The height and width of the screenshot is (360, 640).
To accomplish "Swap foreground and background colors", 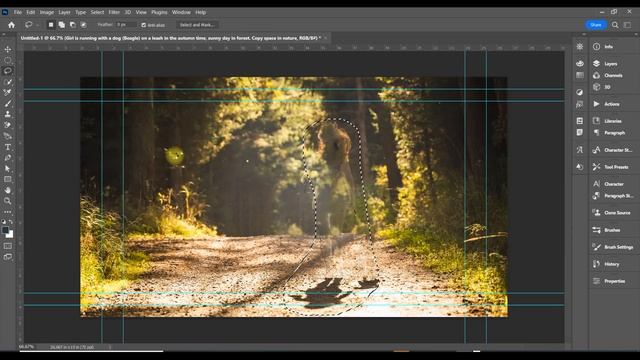I will pyautogui.click(x=11, y=222).
